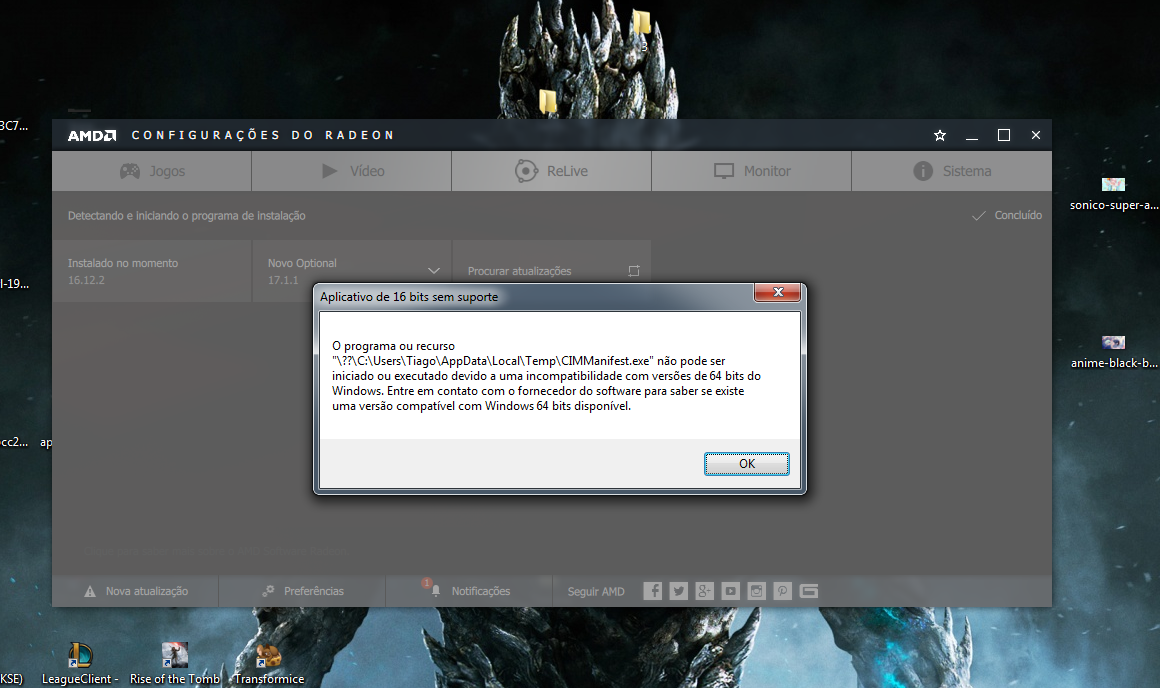The height and width of the screenshot is (688, 1160).
Task: Open Preferências settings
Action: (303, 591)
